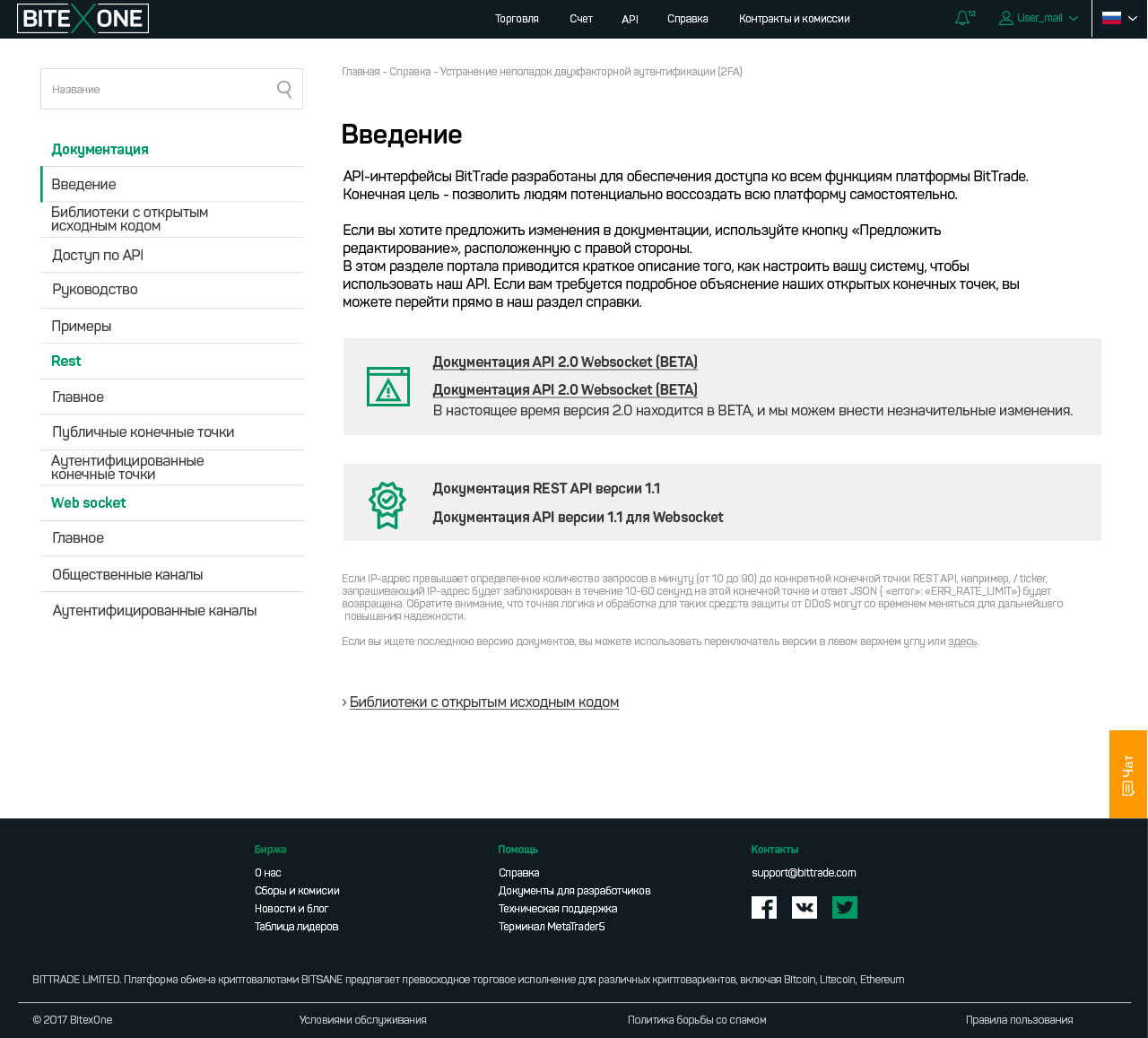Open the VK social icon
Screen dimensions: 1148x1038
(804, 908)
